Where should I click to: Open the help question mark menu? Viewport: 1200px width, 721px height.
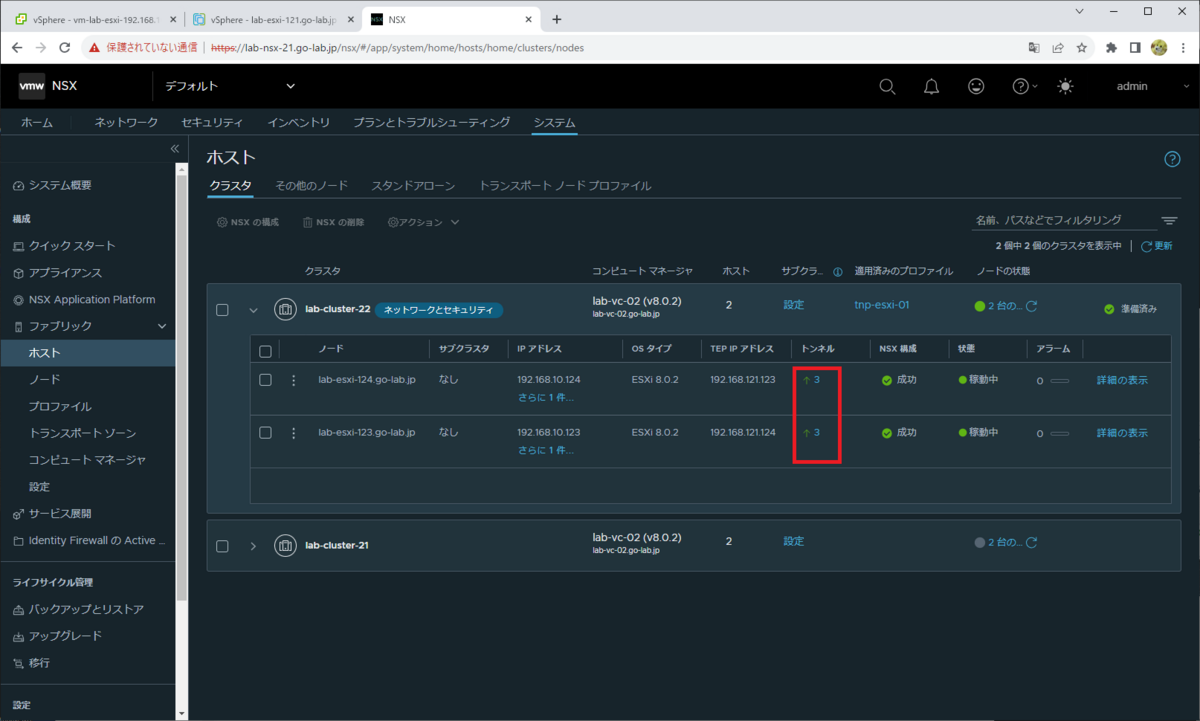(x=1024, y=87)
